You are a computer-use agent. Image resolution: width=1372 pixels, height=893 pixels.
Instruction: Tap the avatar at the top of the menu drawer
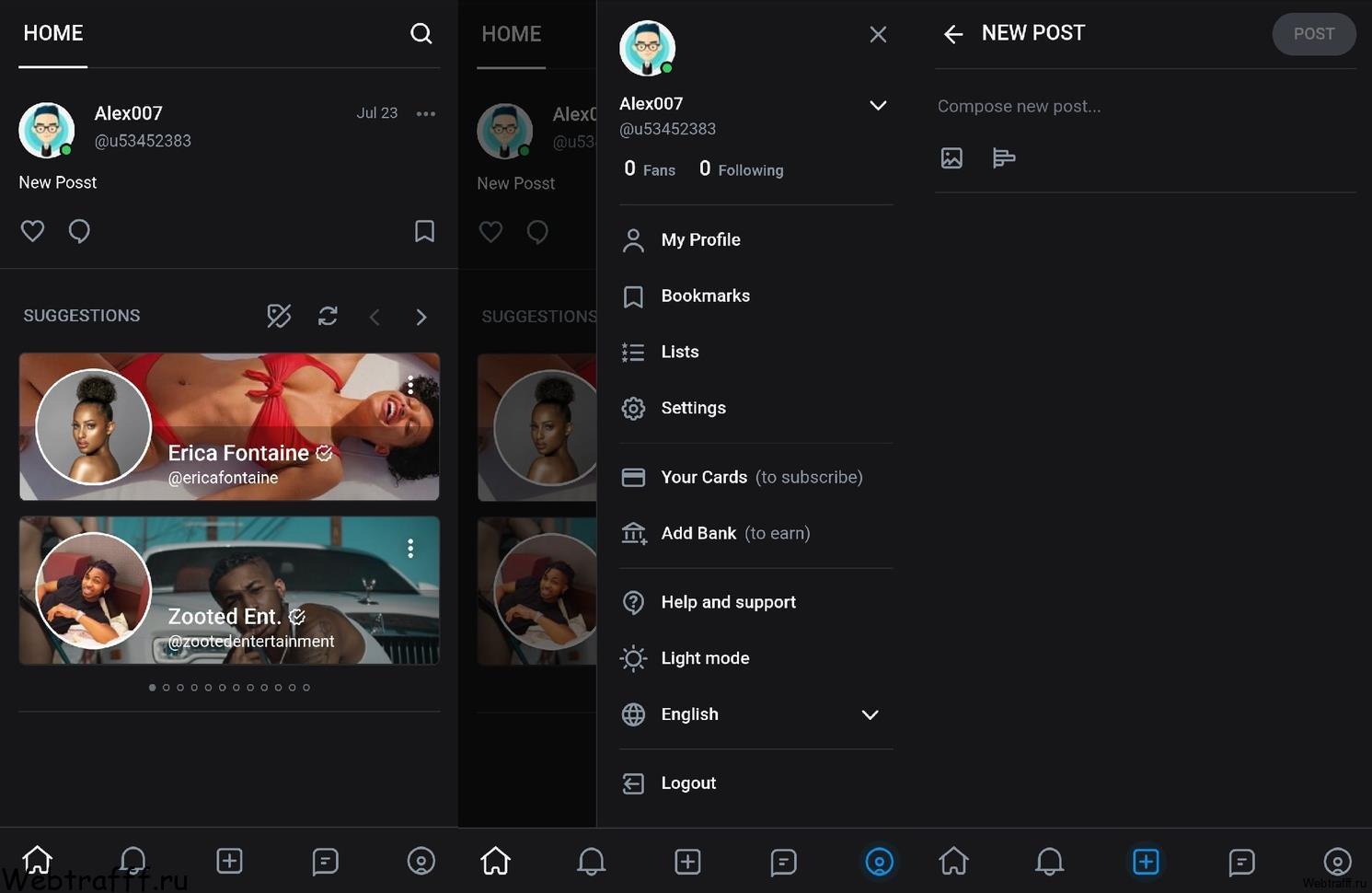pyautogui.click(x=648, y=49)
